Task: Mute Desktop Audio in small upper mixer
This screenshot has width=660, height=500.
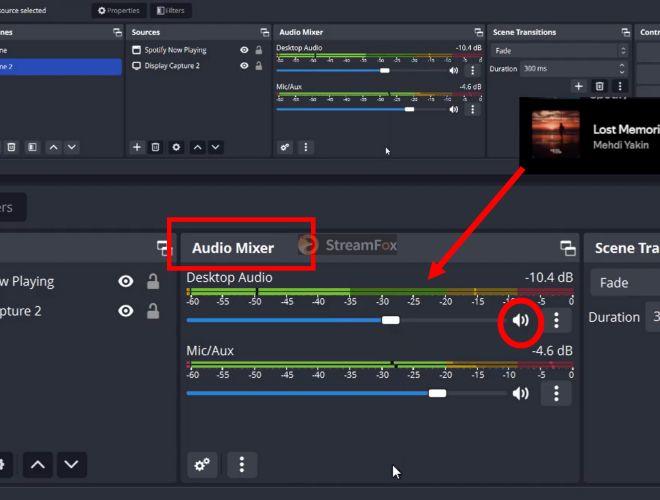Action: (453, 70)
